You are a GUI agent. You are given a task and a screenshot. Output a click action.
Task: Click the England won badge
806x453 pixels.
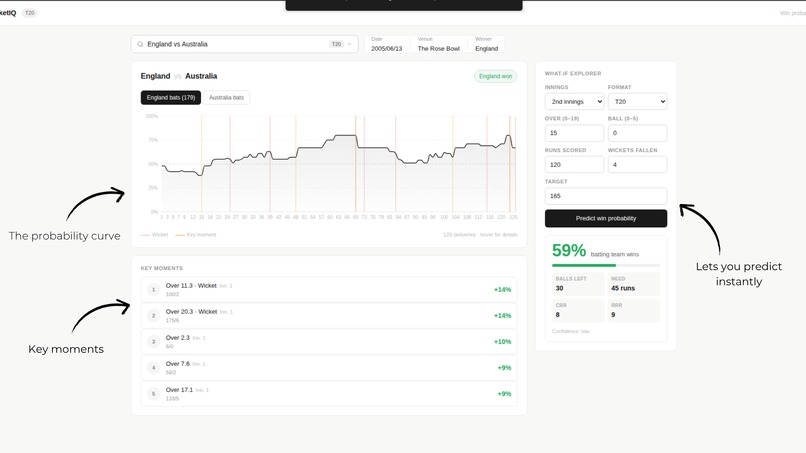496,76
